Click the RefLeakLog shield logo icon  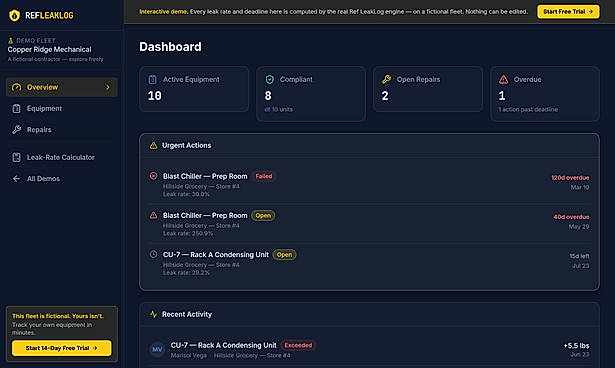(x=15, y=15)
